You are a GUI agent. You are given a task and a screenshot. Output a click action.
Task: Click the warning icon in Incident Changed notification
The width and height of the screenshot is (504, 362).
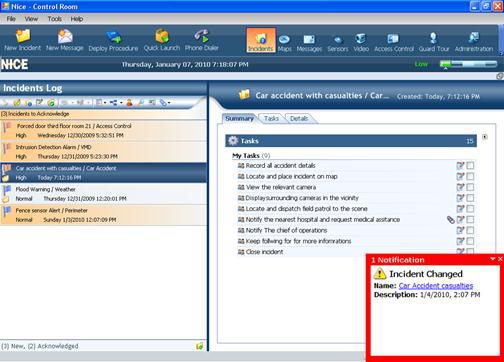380,274
